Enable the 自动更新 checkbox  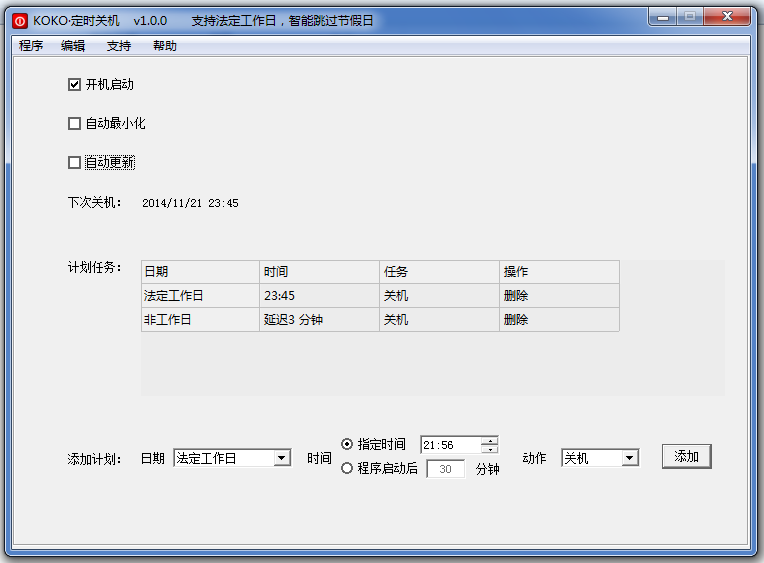(x=74, y=162)
